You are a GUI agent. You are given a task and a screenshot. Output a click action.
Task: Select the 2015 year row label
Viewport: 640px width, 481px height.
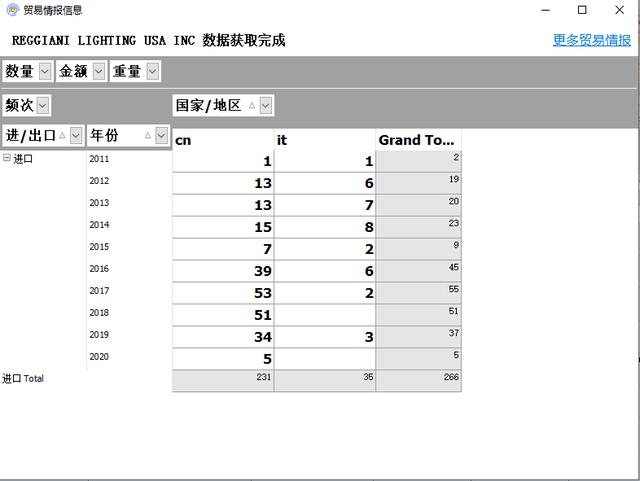pyautogui.click(x=99, y=247)
